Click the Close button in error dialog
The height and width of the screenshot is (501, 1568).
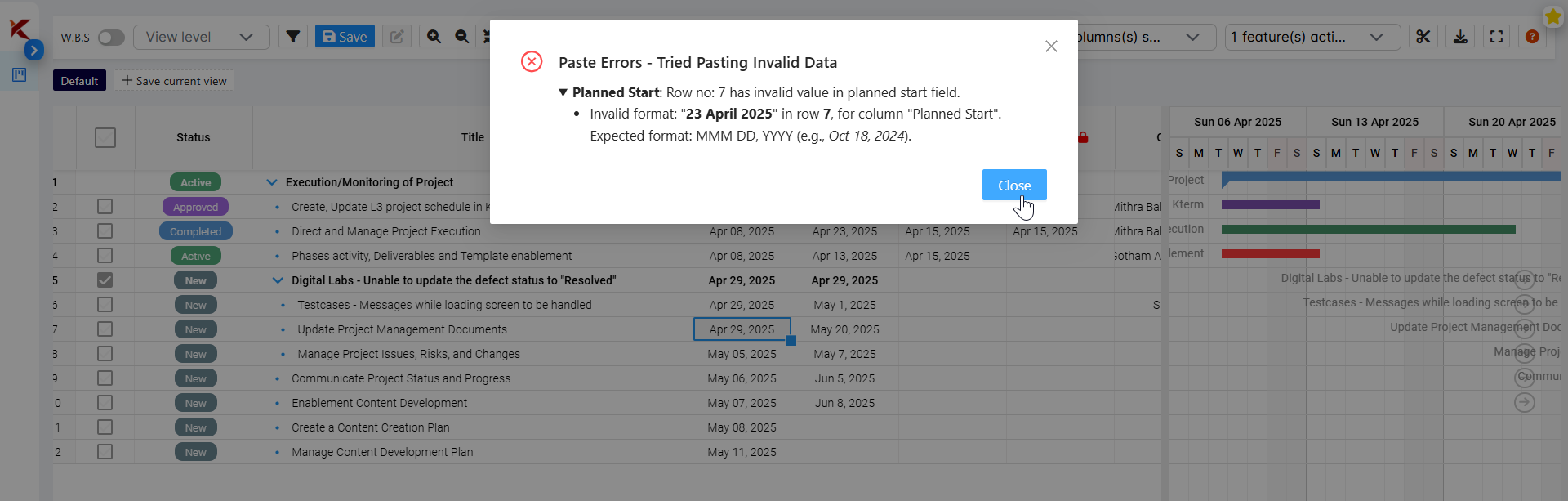point(1014,186)
